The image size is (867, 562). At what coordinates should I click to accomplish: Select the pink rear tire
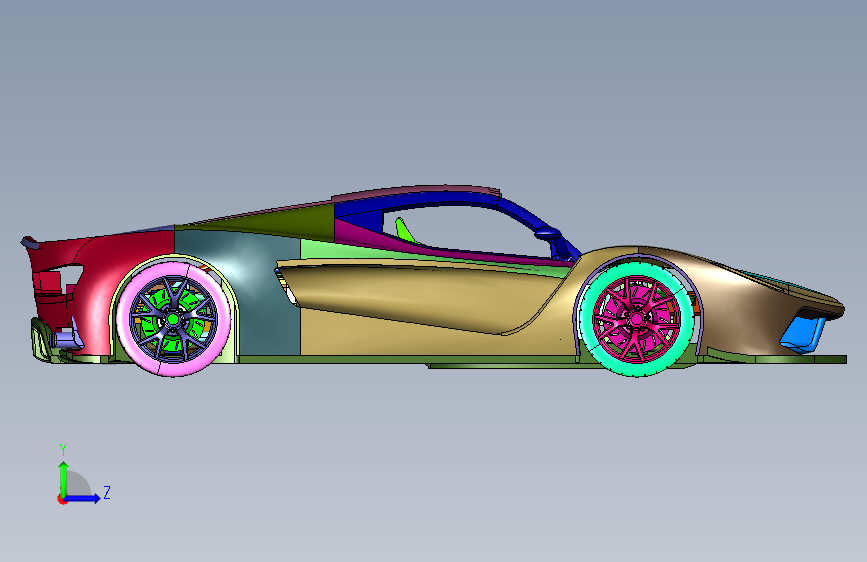125,319
